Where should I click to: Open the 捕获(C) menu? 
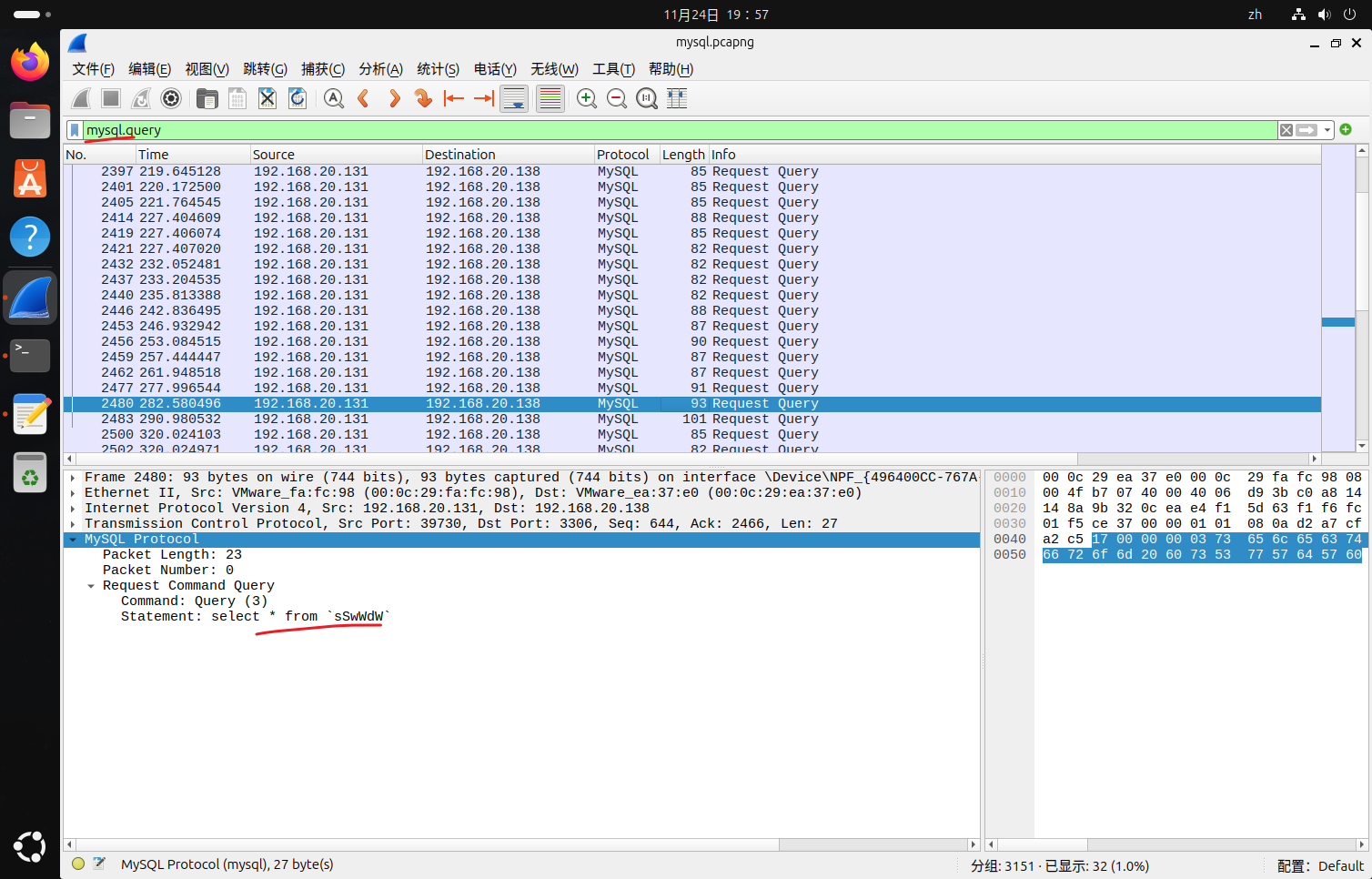point(323,69)
